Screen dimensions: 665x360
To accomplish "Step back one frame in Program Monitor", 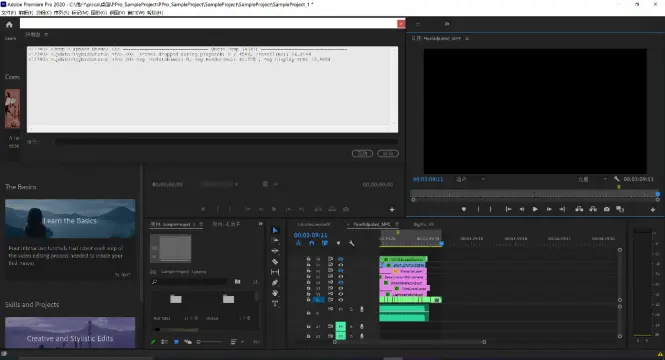I will click(x=522, y=209).
